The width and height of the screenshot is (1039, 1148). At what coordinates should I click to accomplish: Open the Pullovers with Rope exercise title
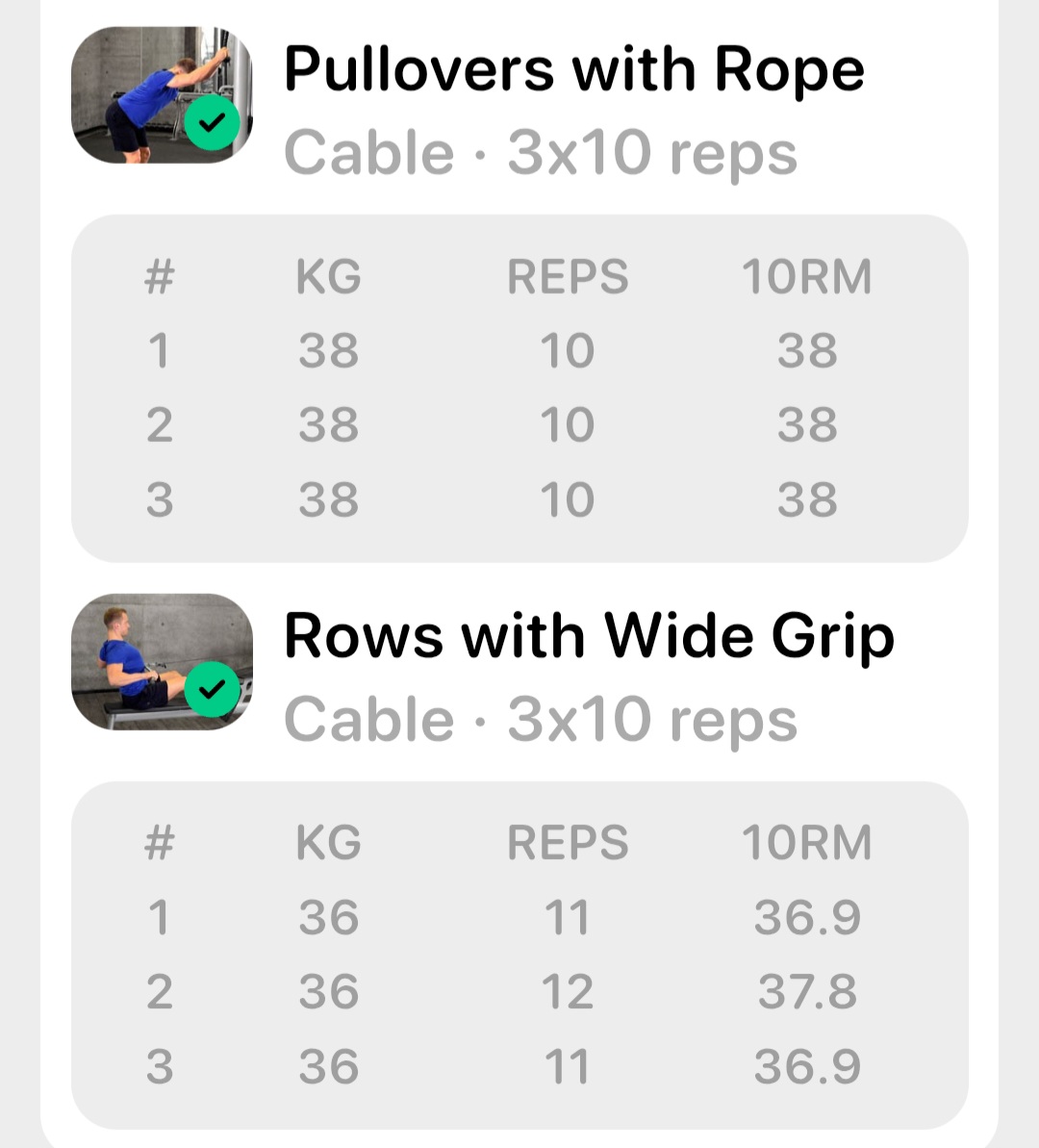pyautogui.click(x=573, y=69)
